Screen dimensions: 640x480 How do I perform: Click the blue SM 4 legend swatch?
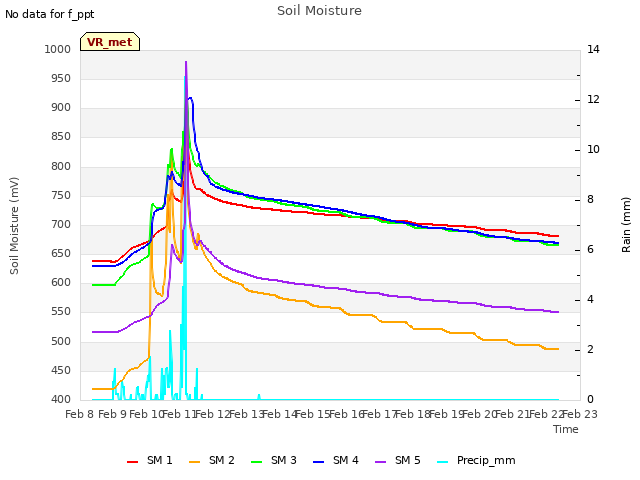click(319, 462)
